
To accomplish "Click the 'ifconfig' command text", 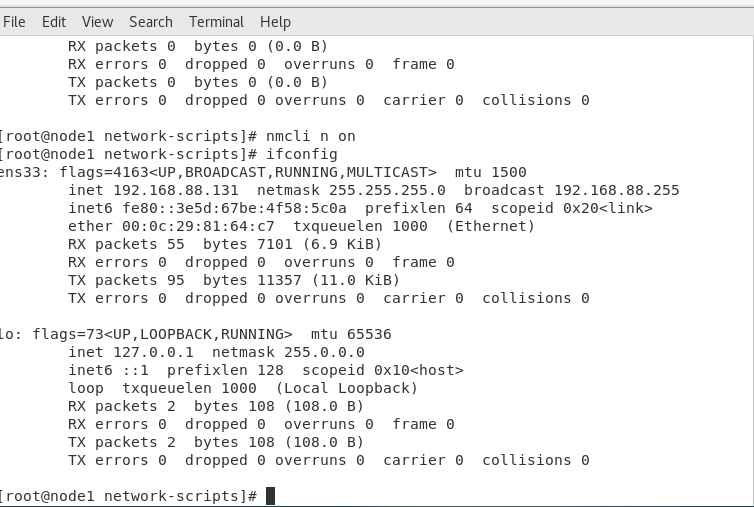I will [302, 154].
